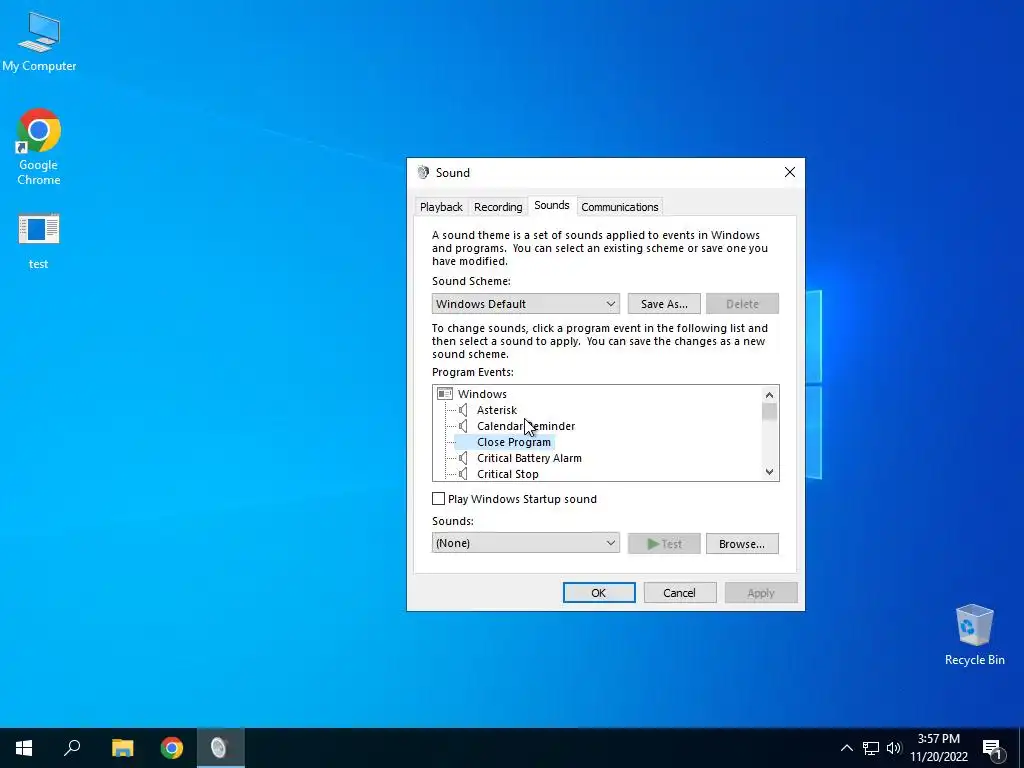Close the Sound dialog
Viewport: 1024px width, 768px height.
tap(790, 172)
